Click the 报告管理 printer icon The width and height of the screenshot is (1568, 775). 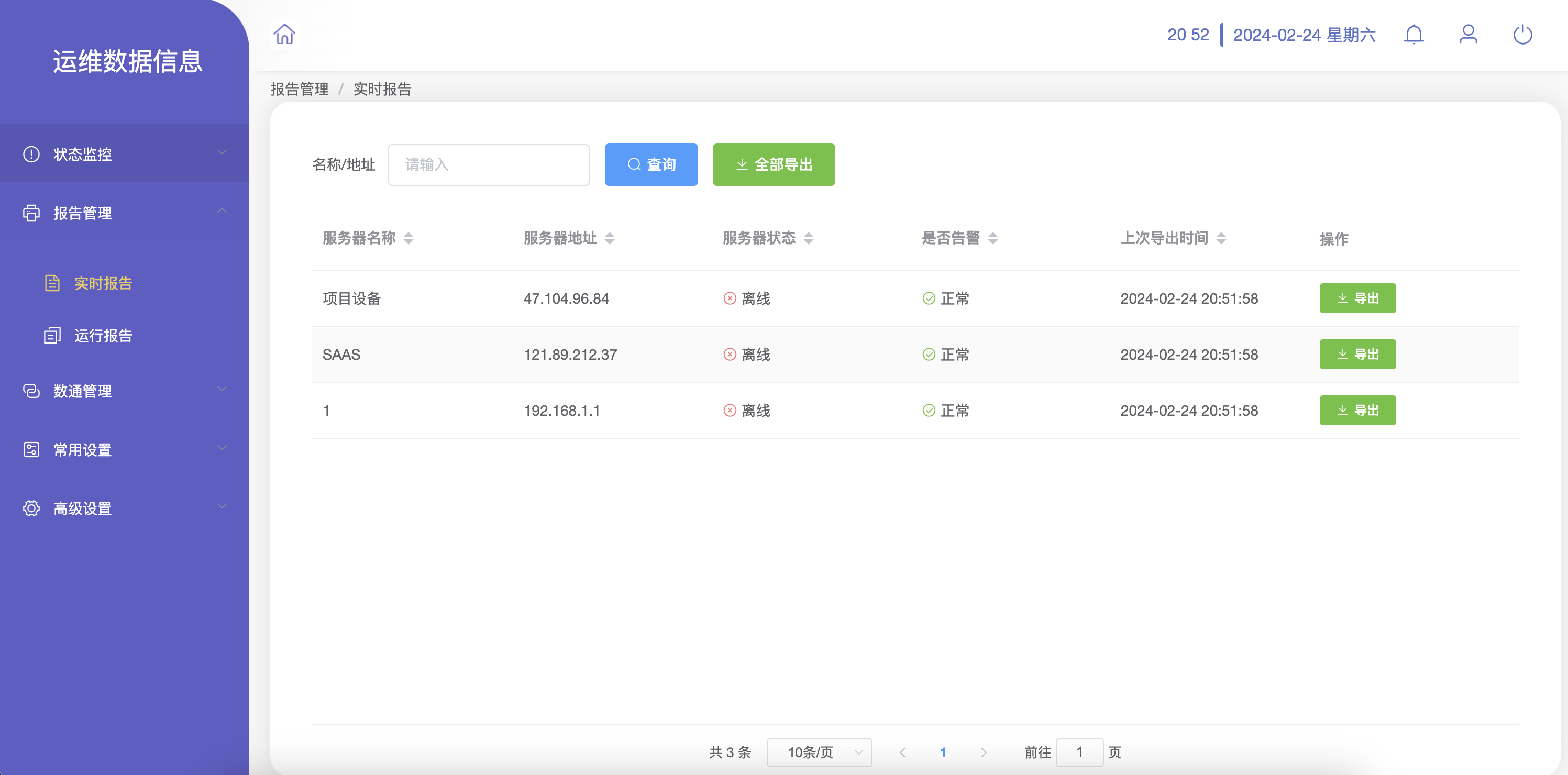click(31, 213)
